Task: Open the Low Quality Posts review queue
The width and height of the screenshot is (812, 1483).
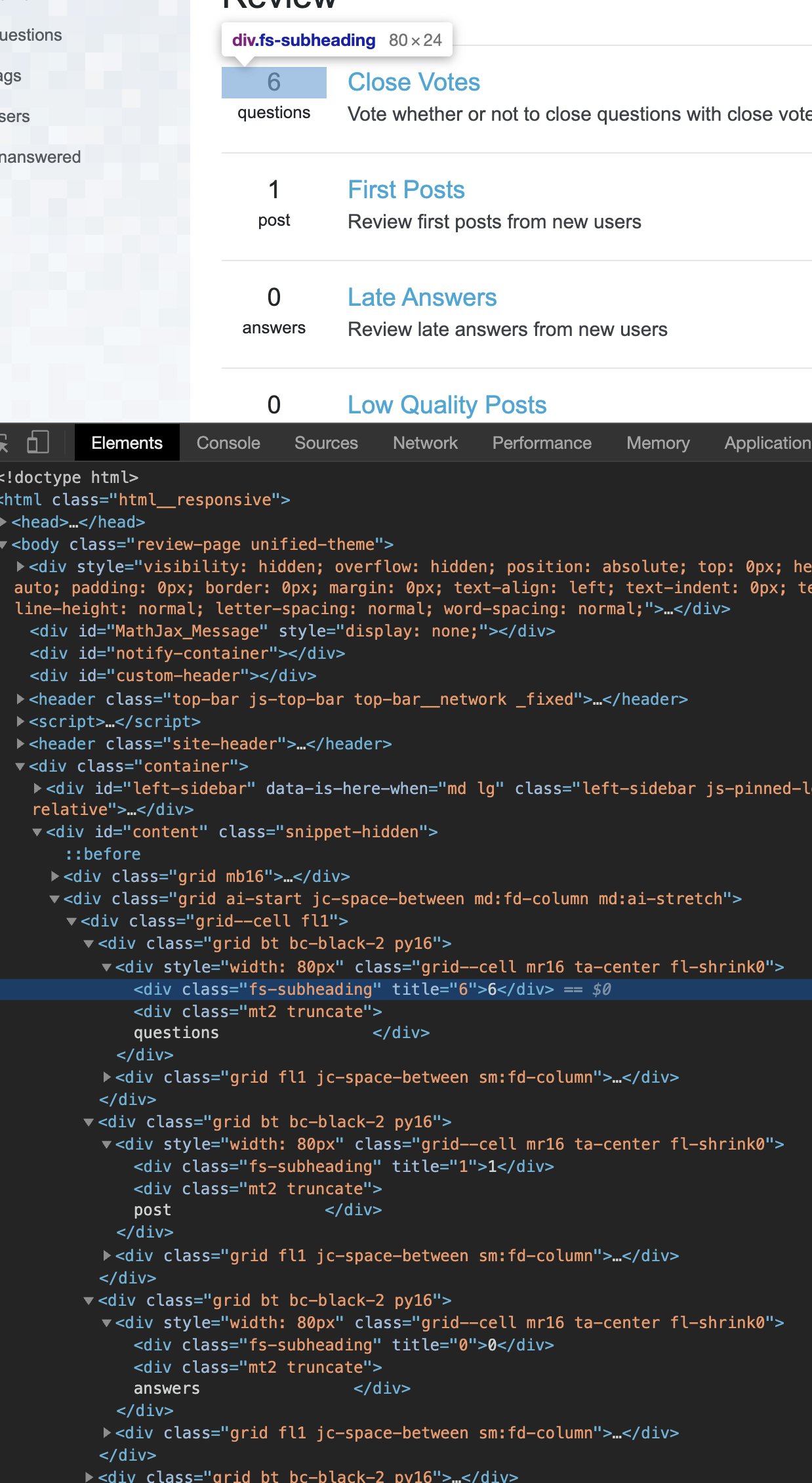Action: coord(447,405)
